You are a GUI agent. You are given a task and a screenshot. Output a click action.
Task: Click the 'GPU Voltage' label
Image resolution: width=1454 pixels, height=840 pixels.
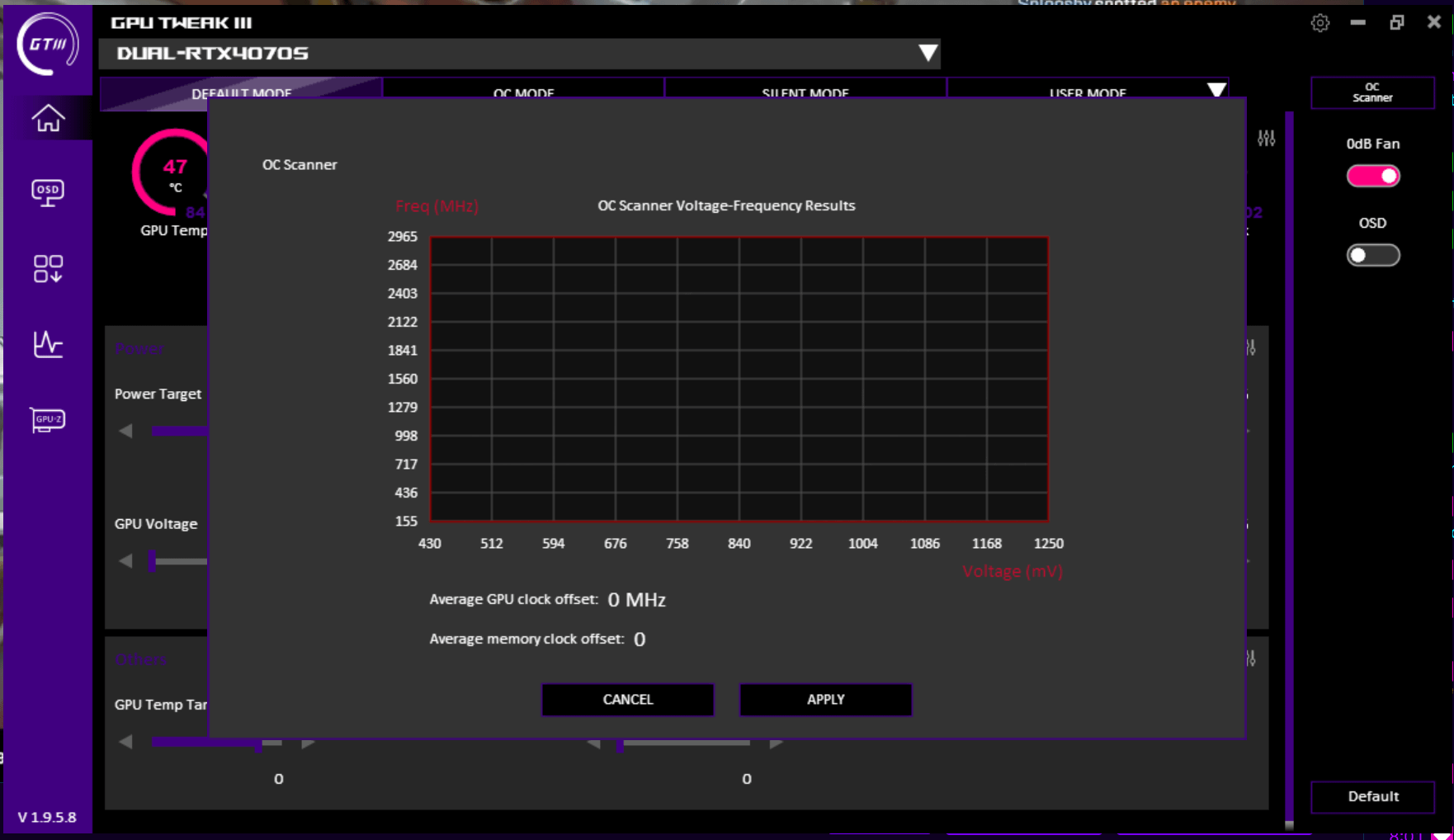click(x=156, y=524)
